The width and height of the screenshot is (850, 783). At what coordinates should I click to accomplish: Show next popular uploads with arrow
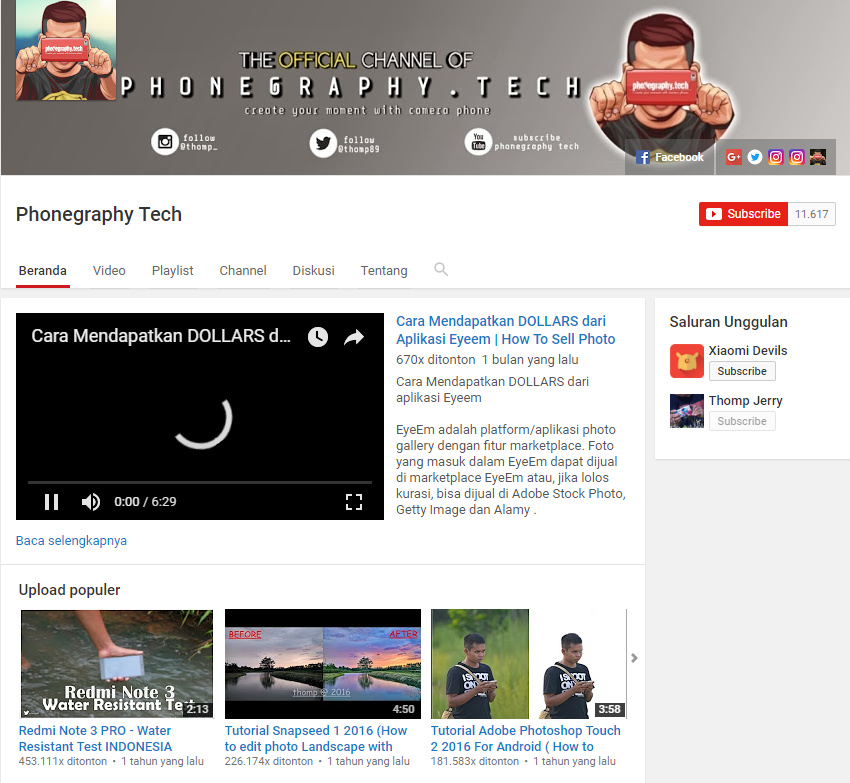pos(634,658)
